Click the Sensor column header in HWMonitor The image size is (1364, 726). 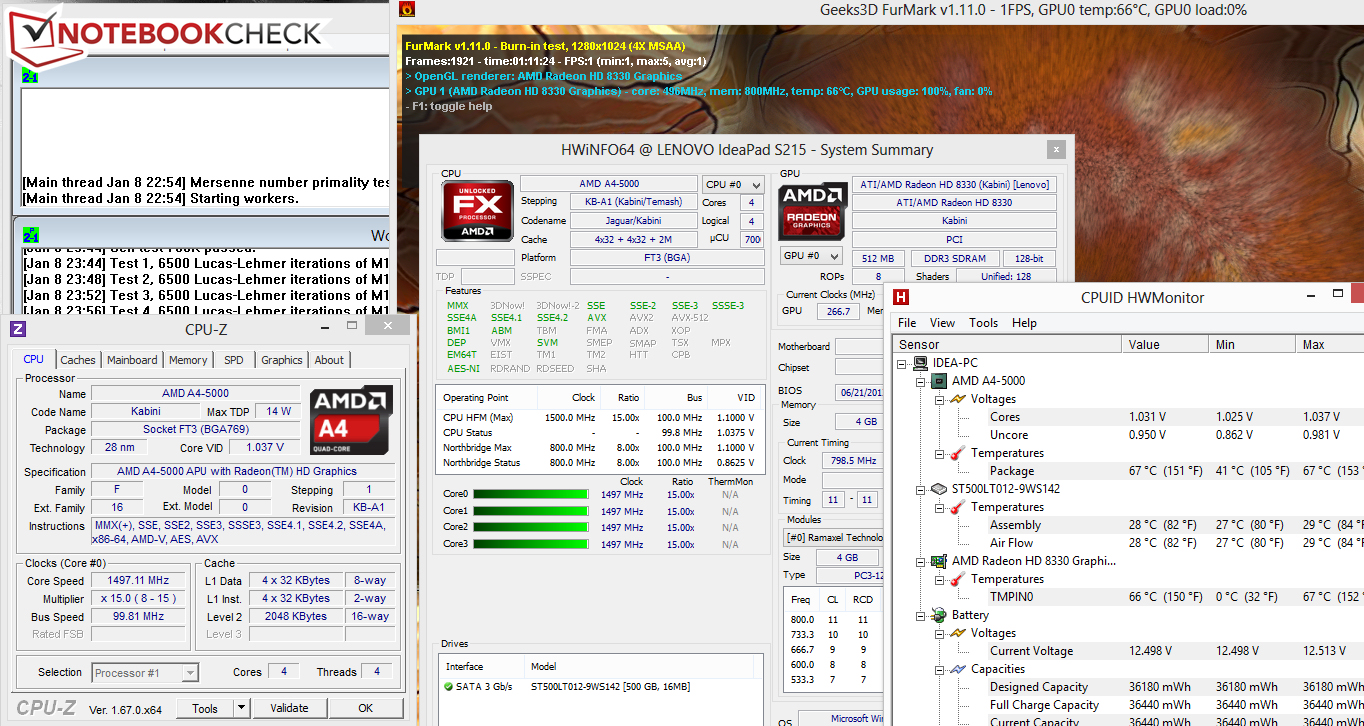point(1007,344)
